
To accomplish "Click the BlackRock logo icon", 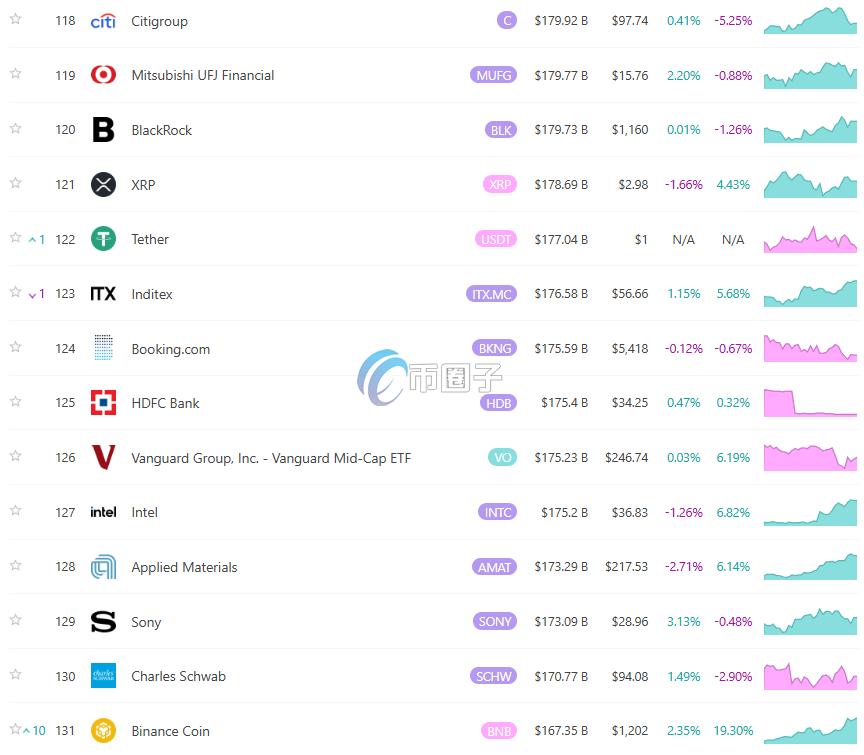I will click(x=103, y=130).
